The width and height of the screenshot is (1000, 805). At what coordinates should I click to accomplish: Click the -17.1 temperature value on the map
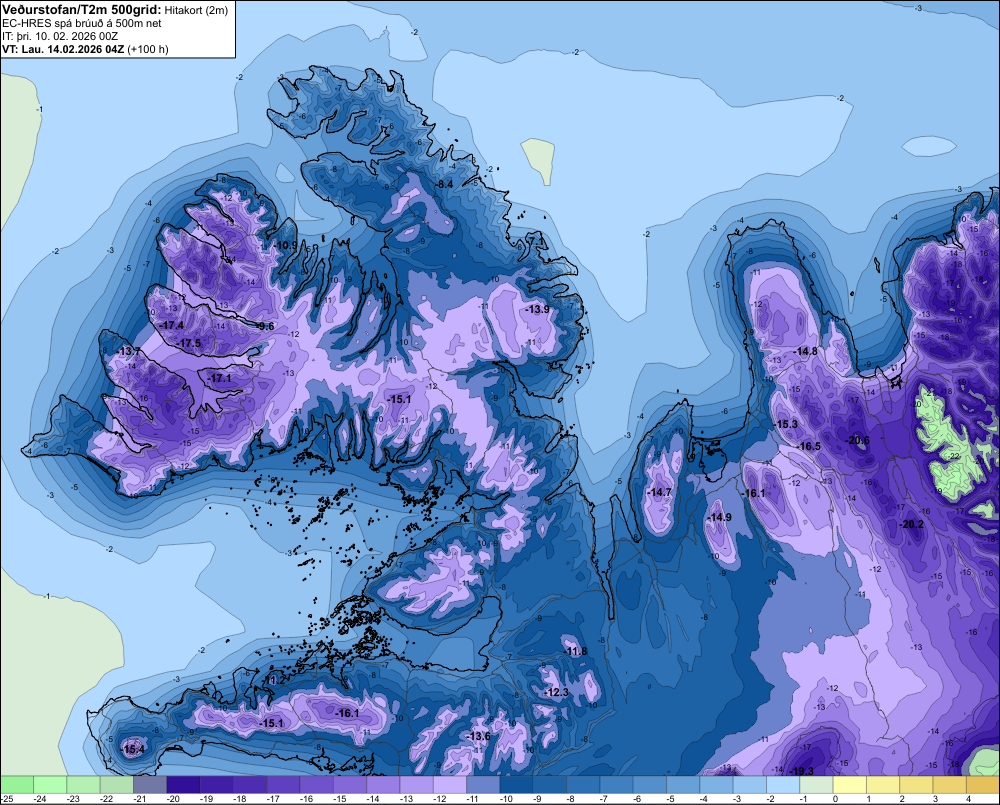click(x=219, y=378)
